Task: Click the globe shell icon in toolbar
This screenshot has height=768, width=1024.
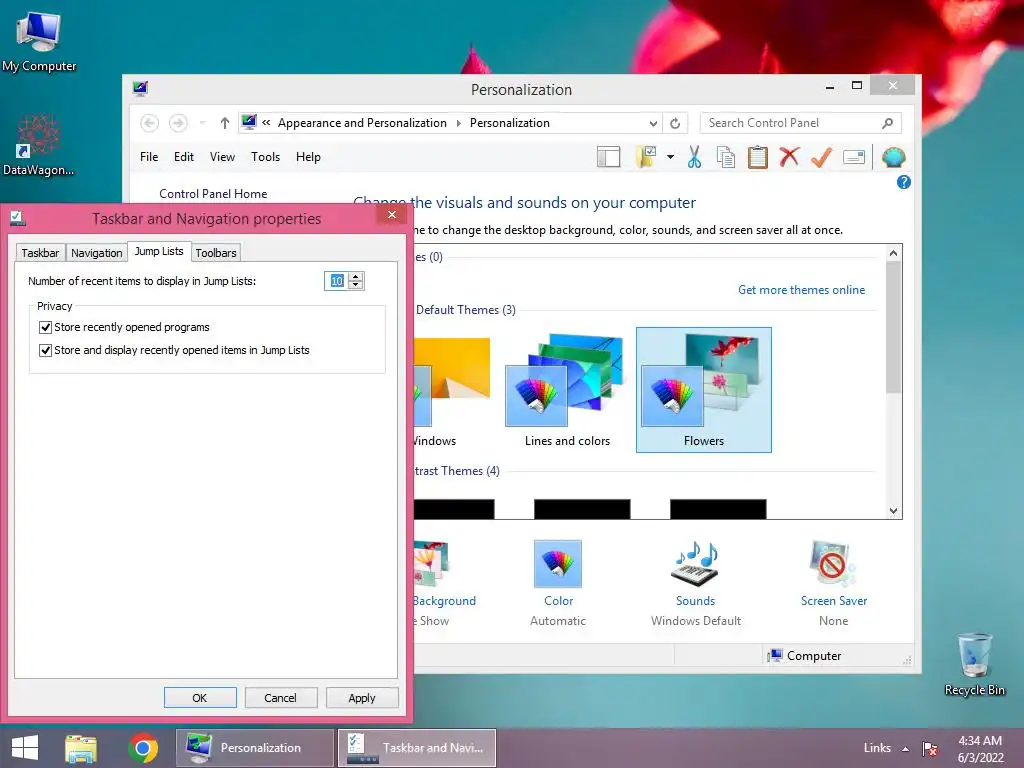Action: (x=893, y=157)
